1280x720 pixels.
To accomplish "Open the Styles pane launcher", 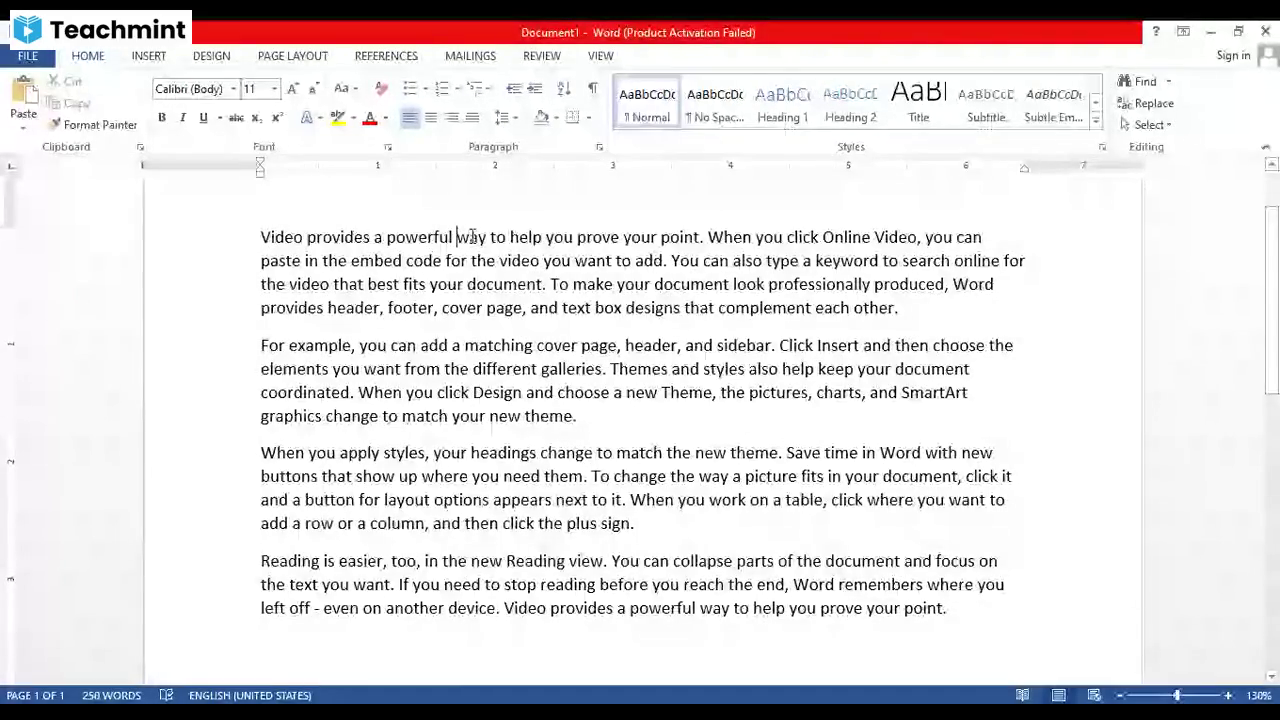I will tap(1102, 147).
